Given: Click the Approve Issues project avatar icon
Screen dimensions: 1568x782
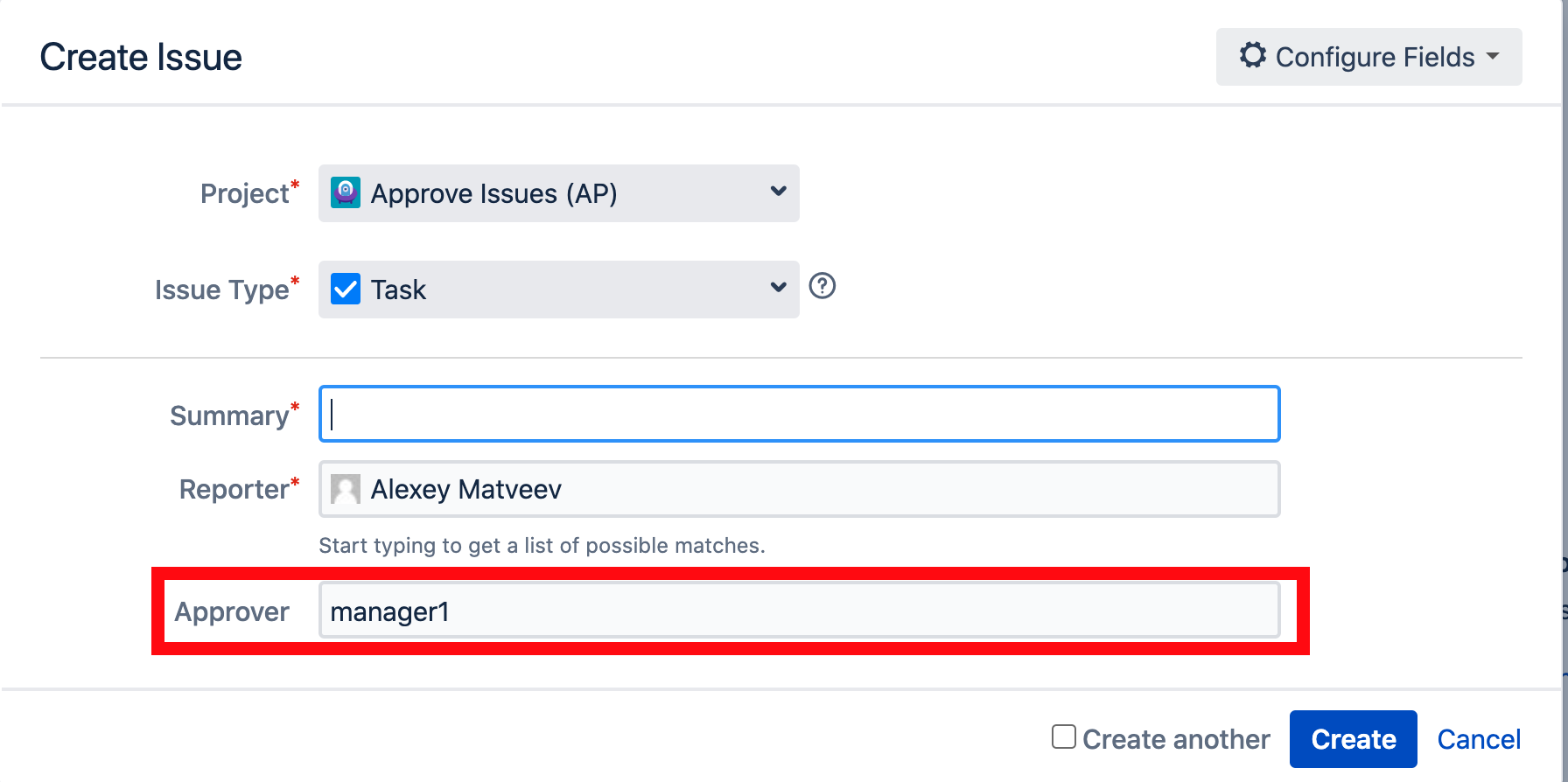Looking at the screenshot, I should pos(346,192).
